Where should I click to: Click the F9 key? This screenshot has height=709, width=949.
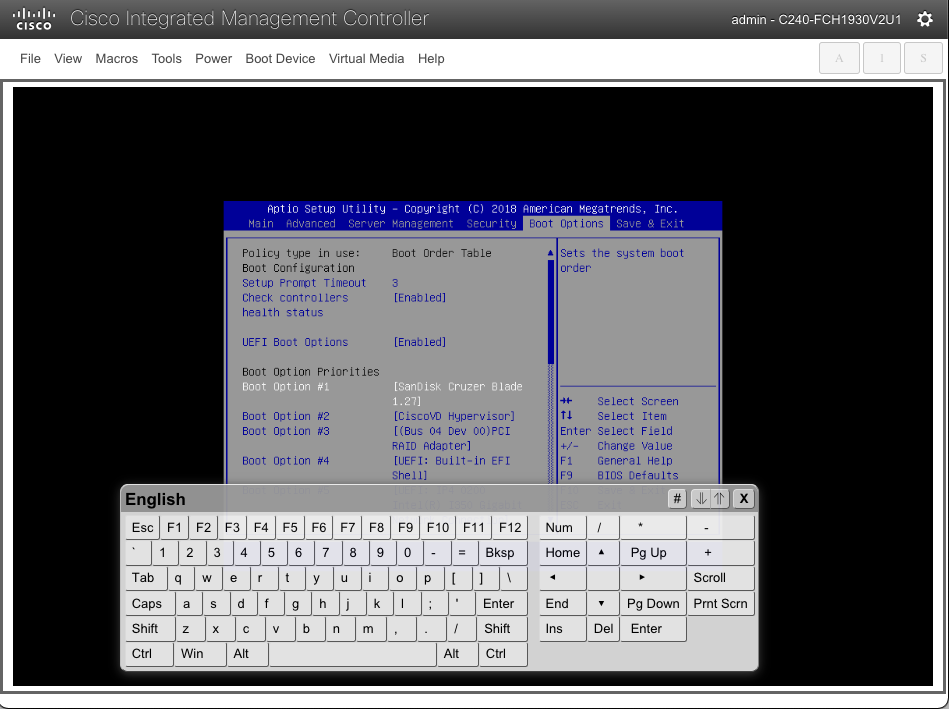click(406, 527)
